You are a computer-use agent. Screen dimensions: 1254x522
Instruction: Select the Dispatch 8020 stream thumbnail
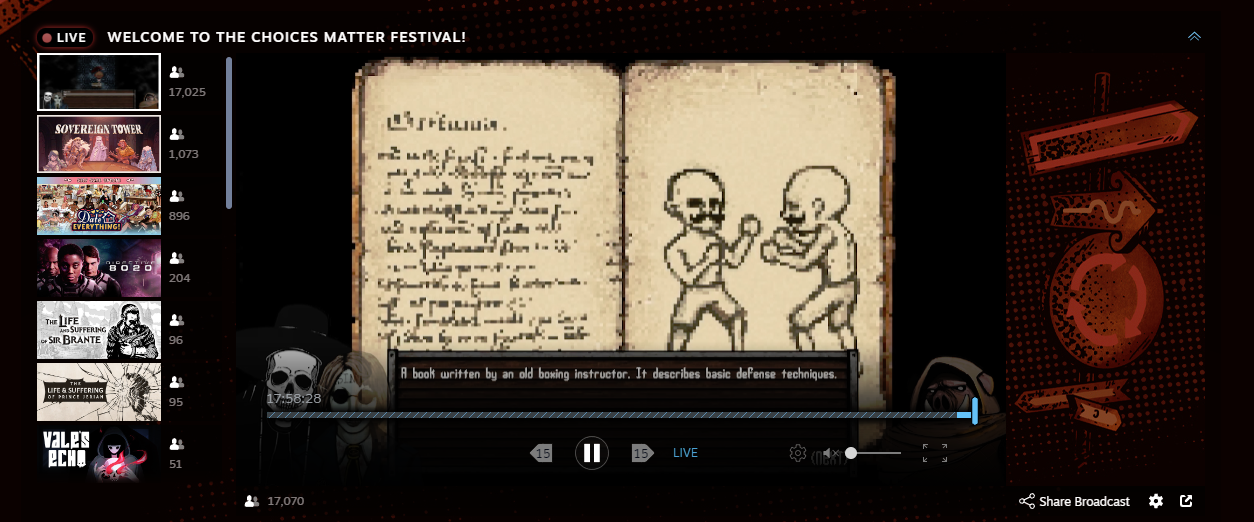click(99, 268)
